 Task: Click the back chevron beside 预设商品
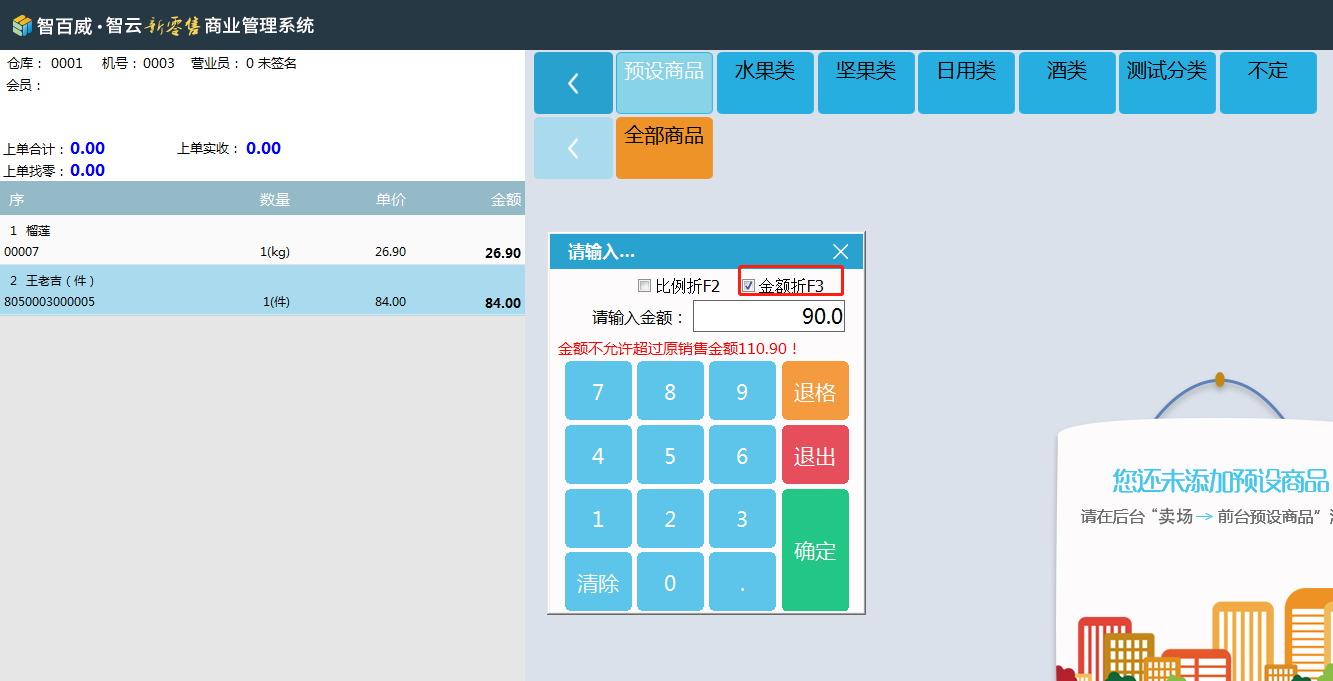(573, 83)
